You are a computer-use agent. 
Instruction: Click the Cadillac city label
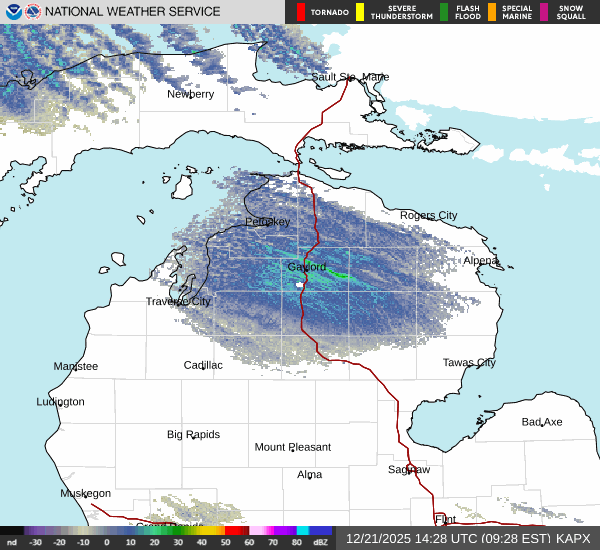[203, 365]
